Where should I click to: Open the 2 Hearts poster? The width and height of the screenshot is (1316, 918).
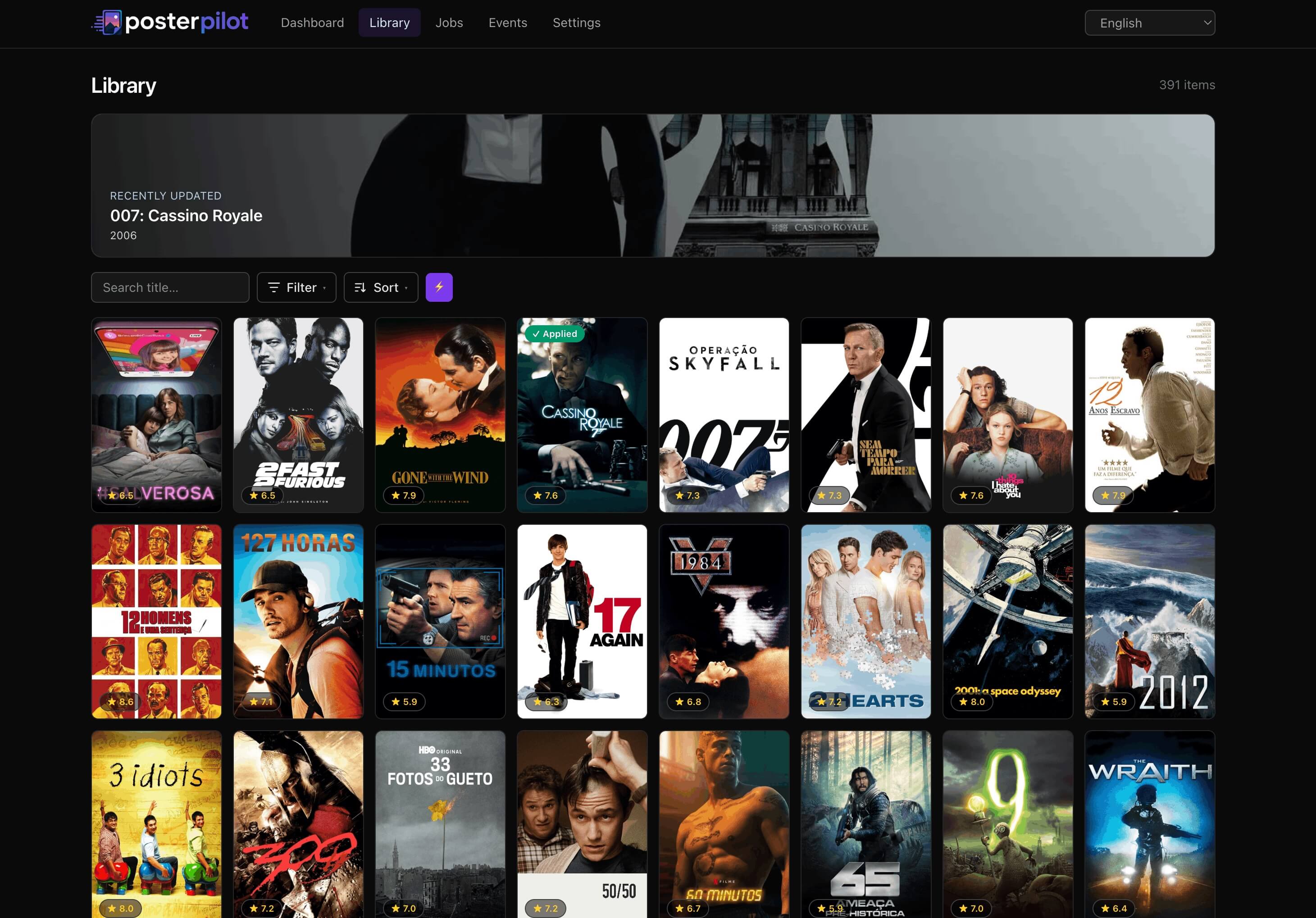(866, 621)
